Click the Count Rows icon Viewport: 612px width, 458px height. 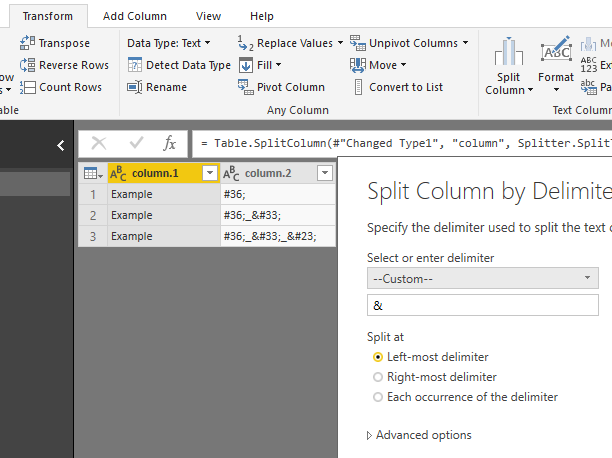(x=27, y=87)
